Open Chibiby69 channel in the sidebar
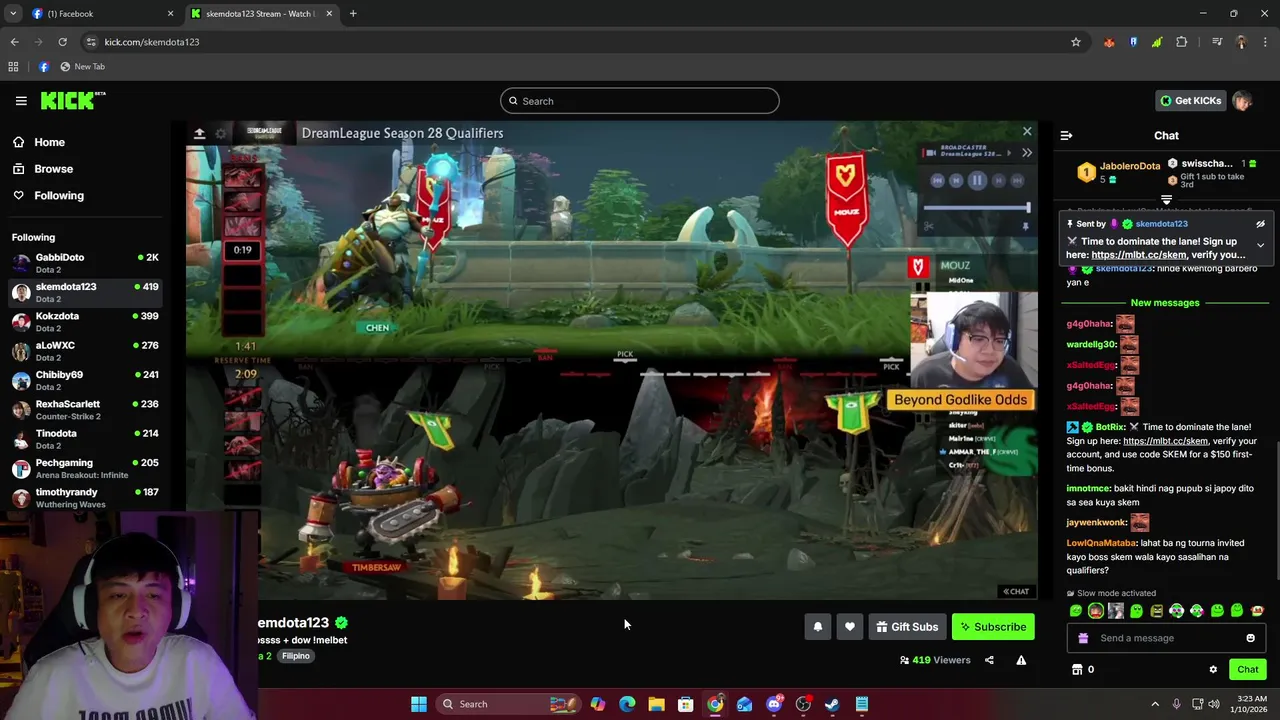The width and height of the screenshot is (1280, 720). click(x=85, y=381)
